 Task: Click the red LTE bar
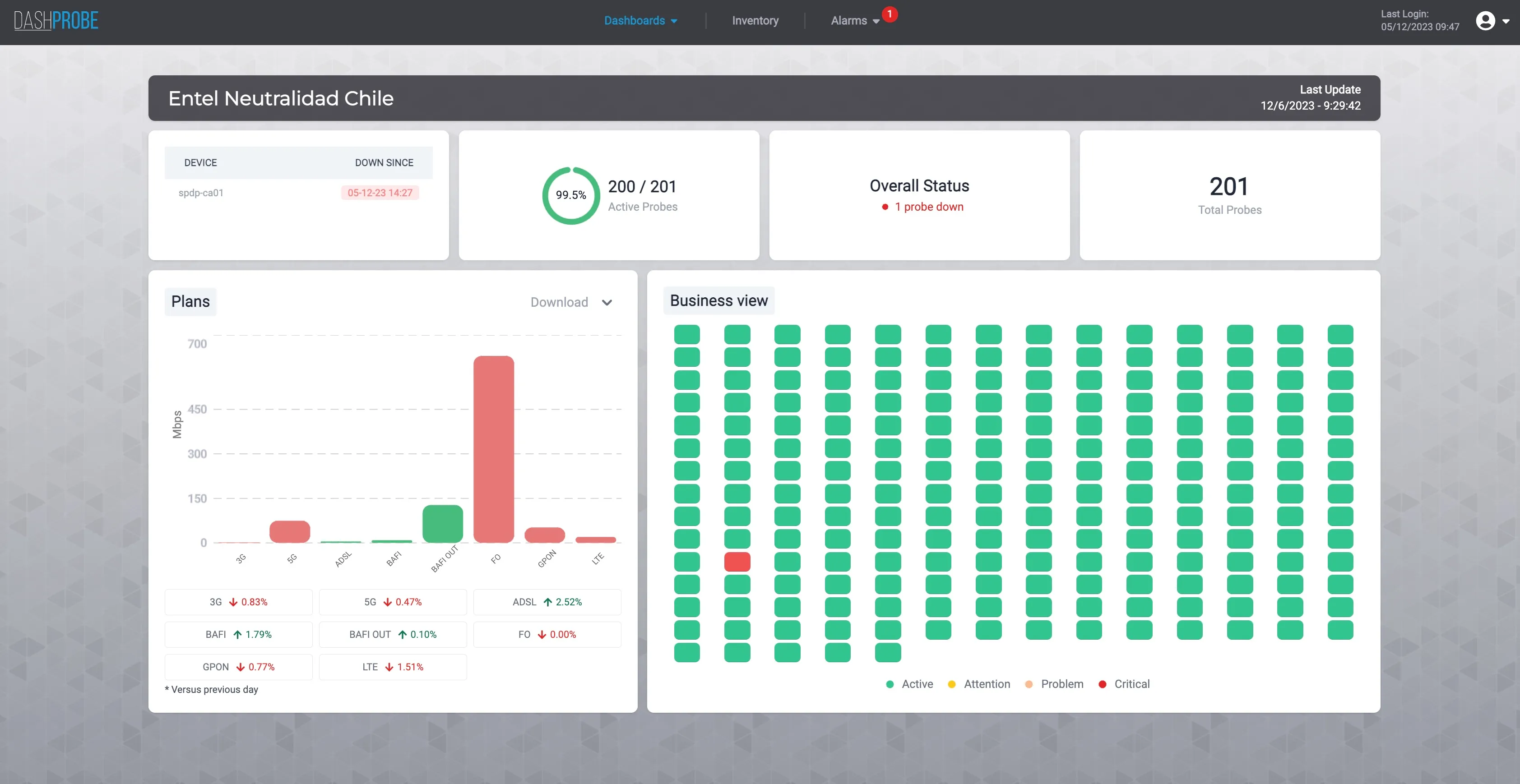[x=596, y=540]
